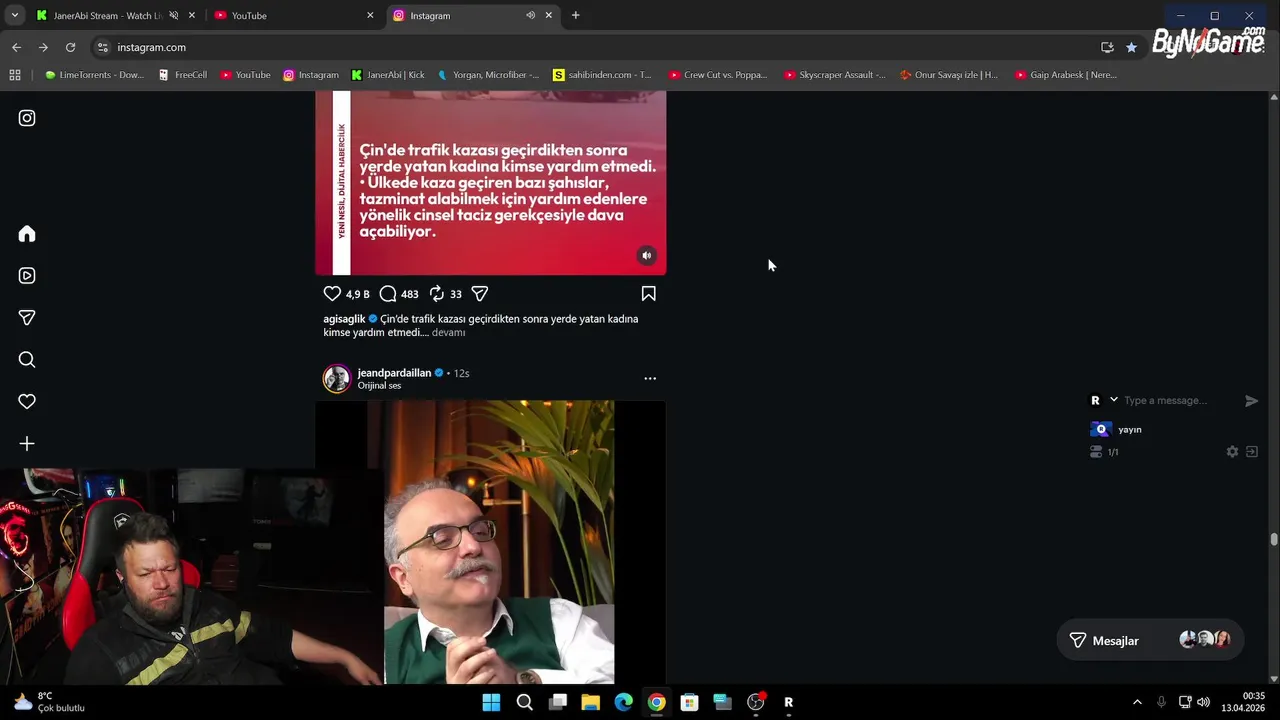Open Notifications heart icon in sidebar
Viewport: 1280px width, 720px height.
[27, 402]
